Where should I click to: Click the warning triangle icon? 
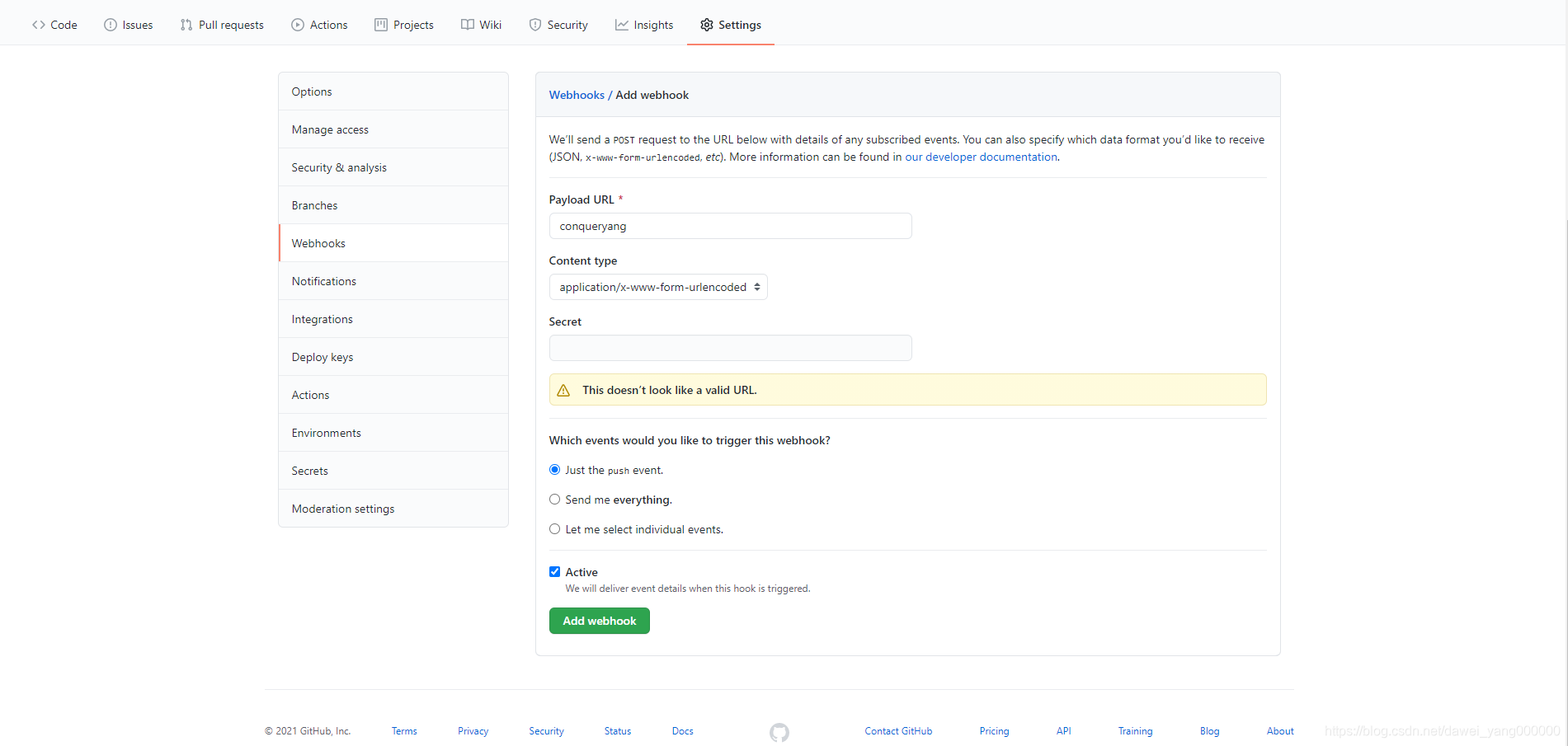pyautogui.click(x=563, y=390)
